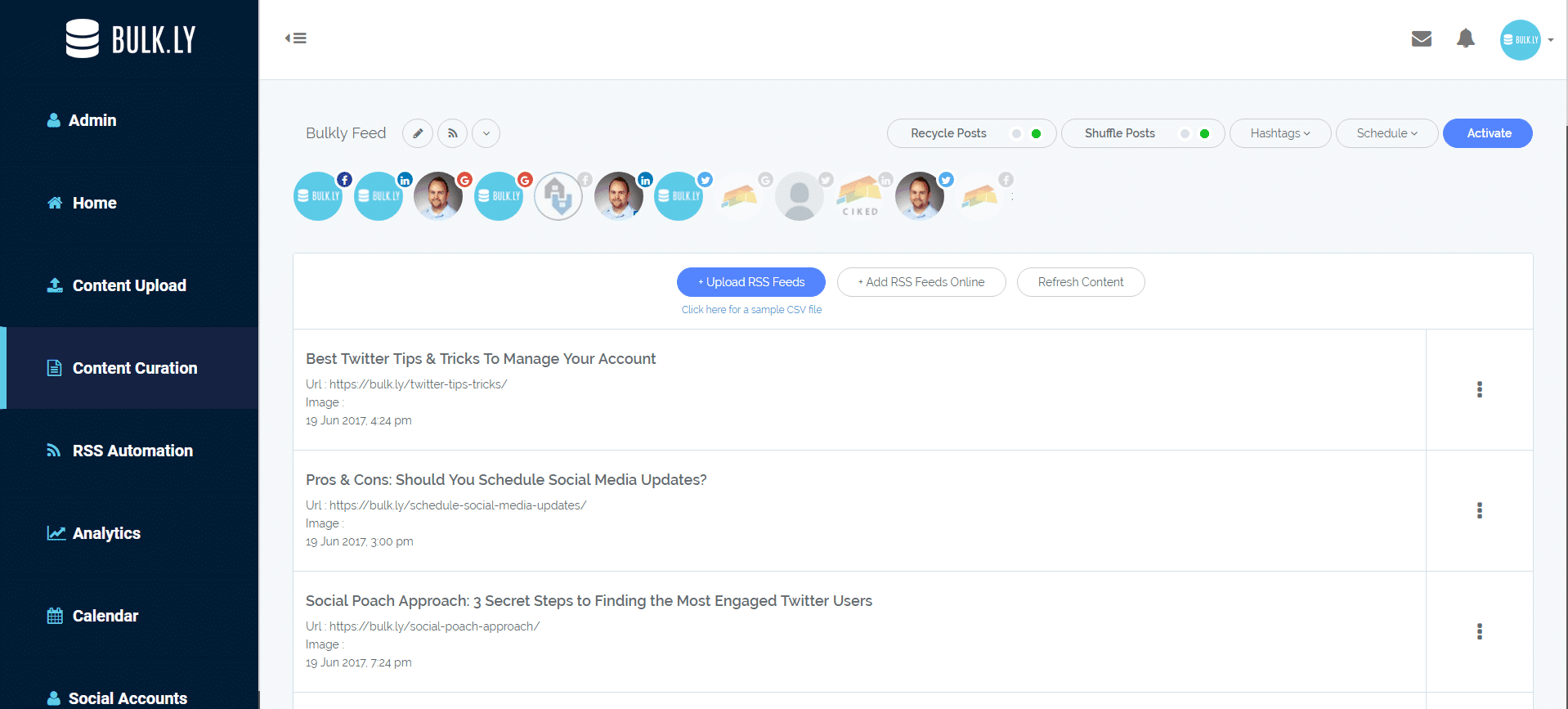
Task: Open options menu for Pros & Cons post
Action: pos(1480,510)
